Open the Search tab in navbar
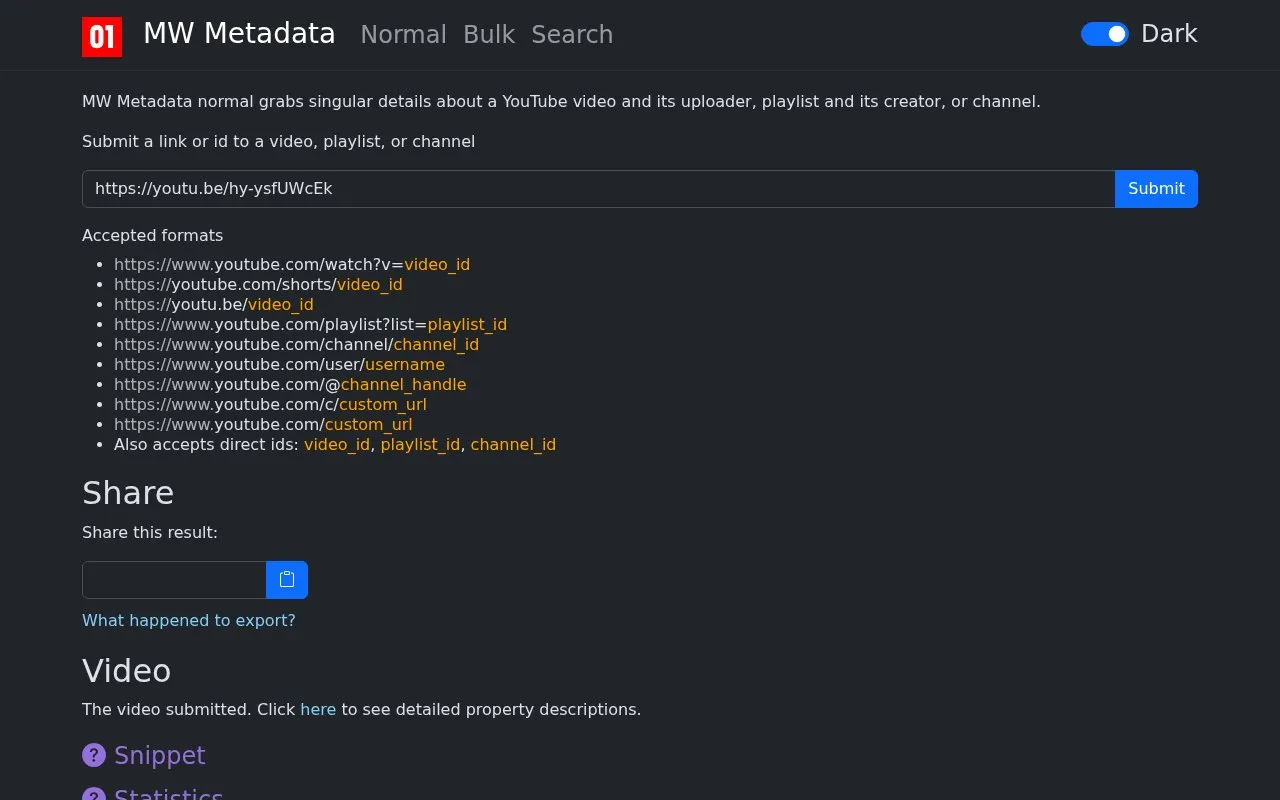The height and width of the screenshot is (800, 1280). pyautogui.click(x=572, y=34)
